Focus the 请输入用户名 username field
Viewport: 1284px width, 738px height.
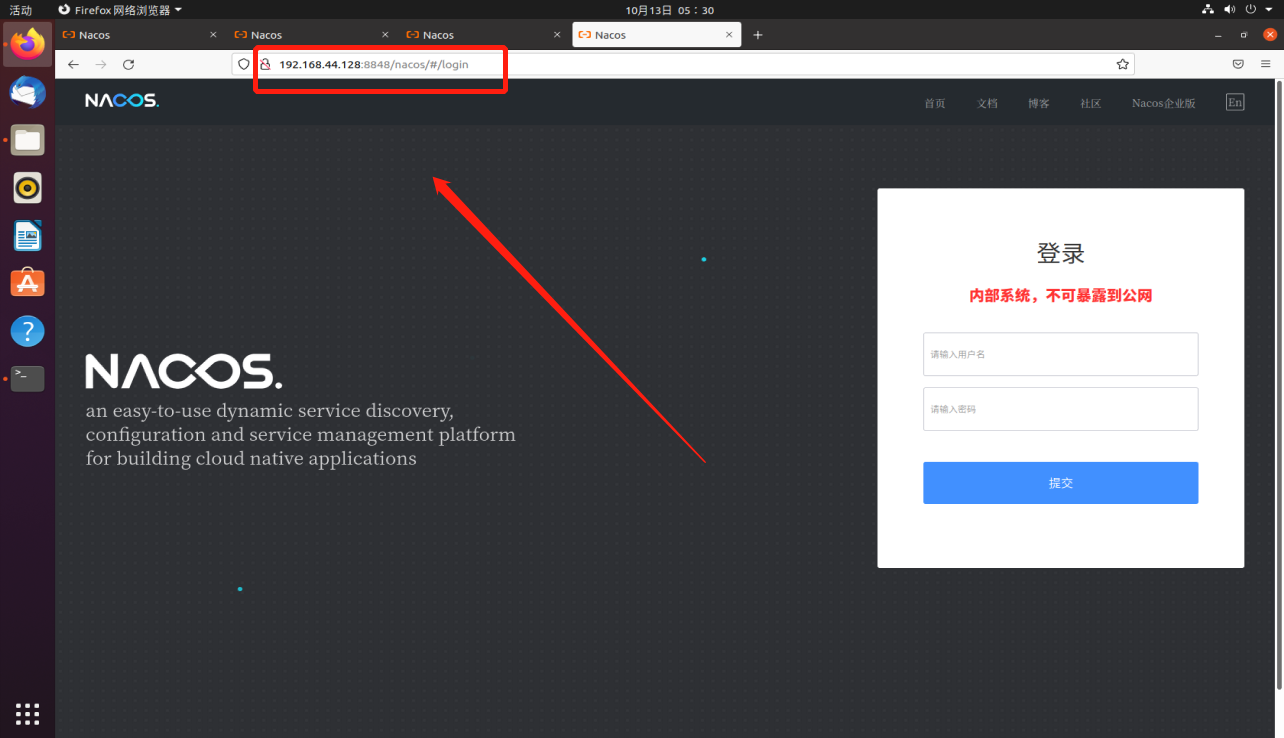tap(1060, 354)
